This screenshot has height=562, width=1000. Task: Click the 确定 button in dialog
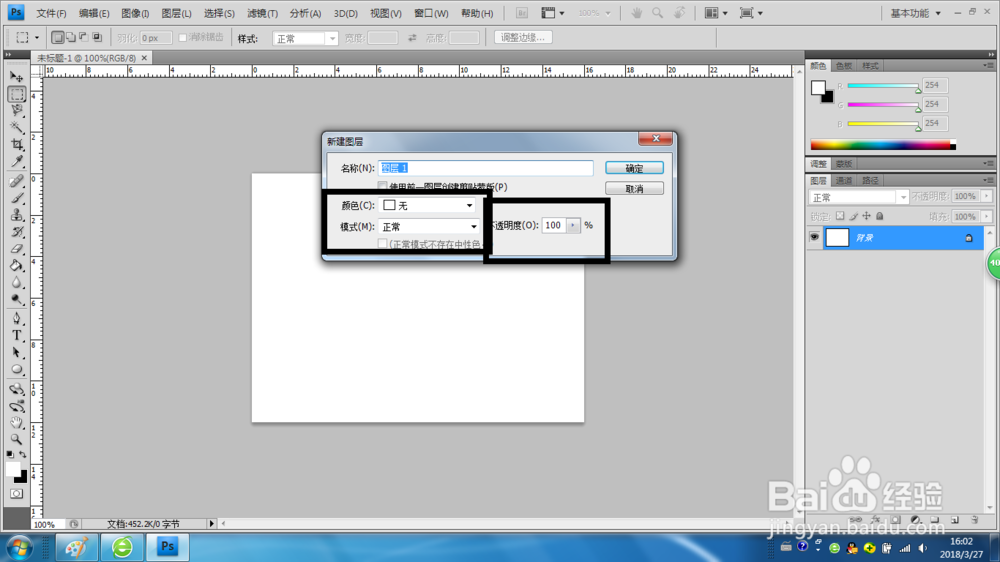click(634, 168)
